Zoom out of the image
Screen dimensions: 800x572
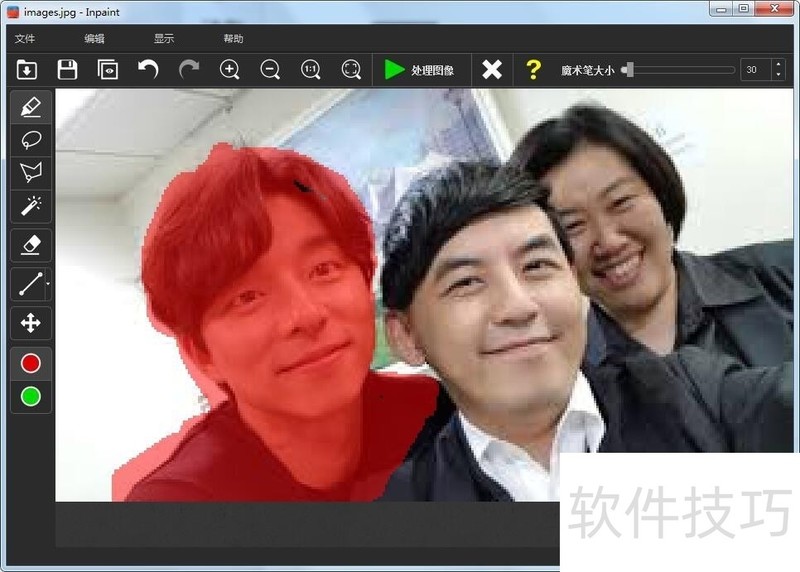[x=270, y=69]
